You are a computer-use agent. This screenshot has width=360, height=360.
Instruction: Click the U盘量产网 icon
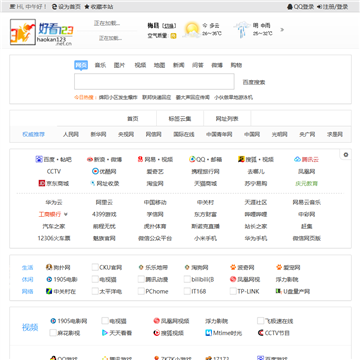coord(278,291)
